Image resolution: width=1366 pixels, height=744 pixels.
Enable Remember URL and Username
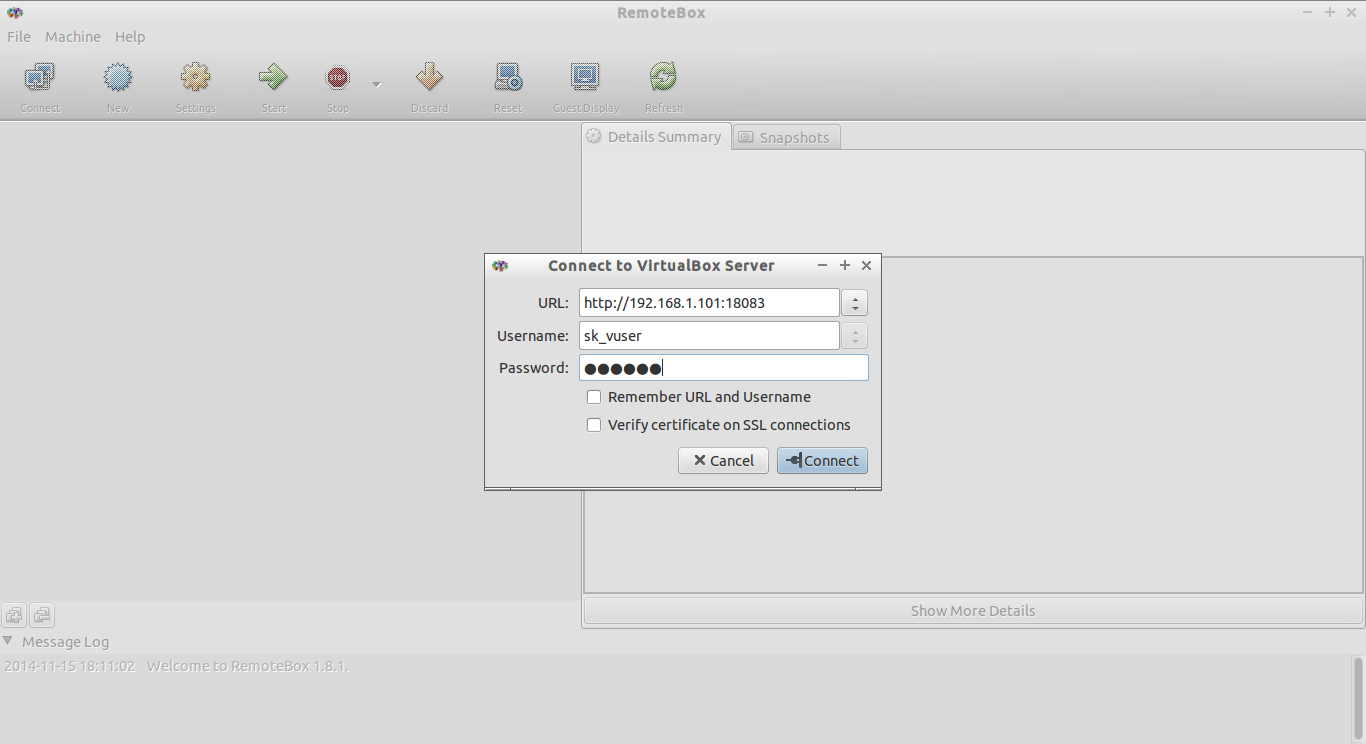[x=594, y=397]
